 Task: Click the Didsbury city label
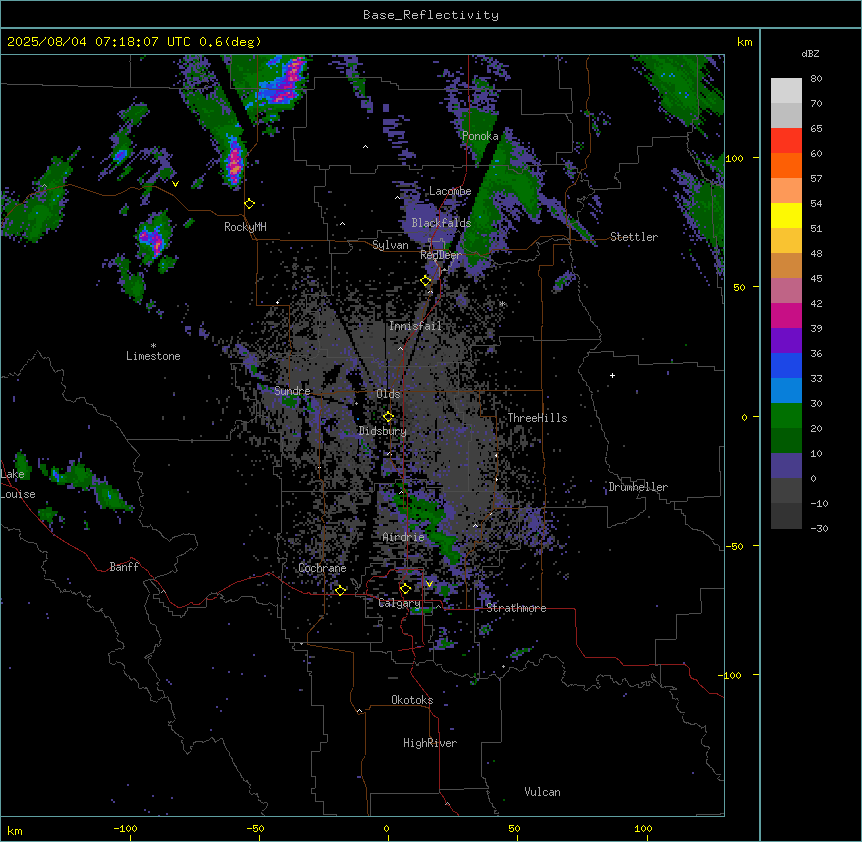coord(383,431)
